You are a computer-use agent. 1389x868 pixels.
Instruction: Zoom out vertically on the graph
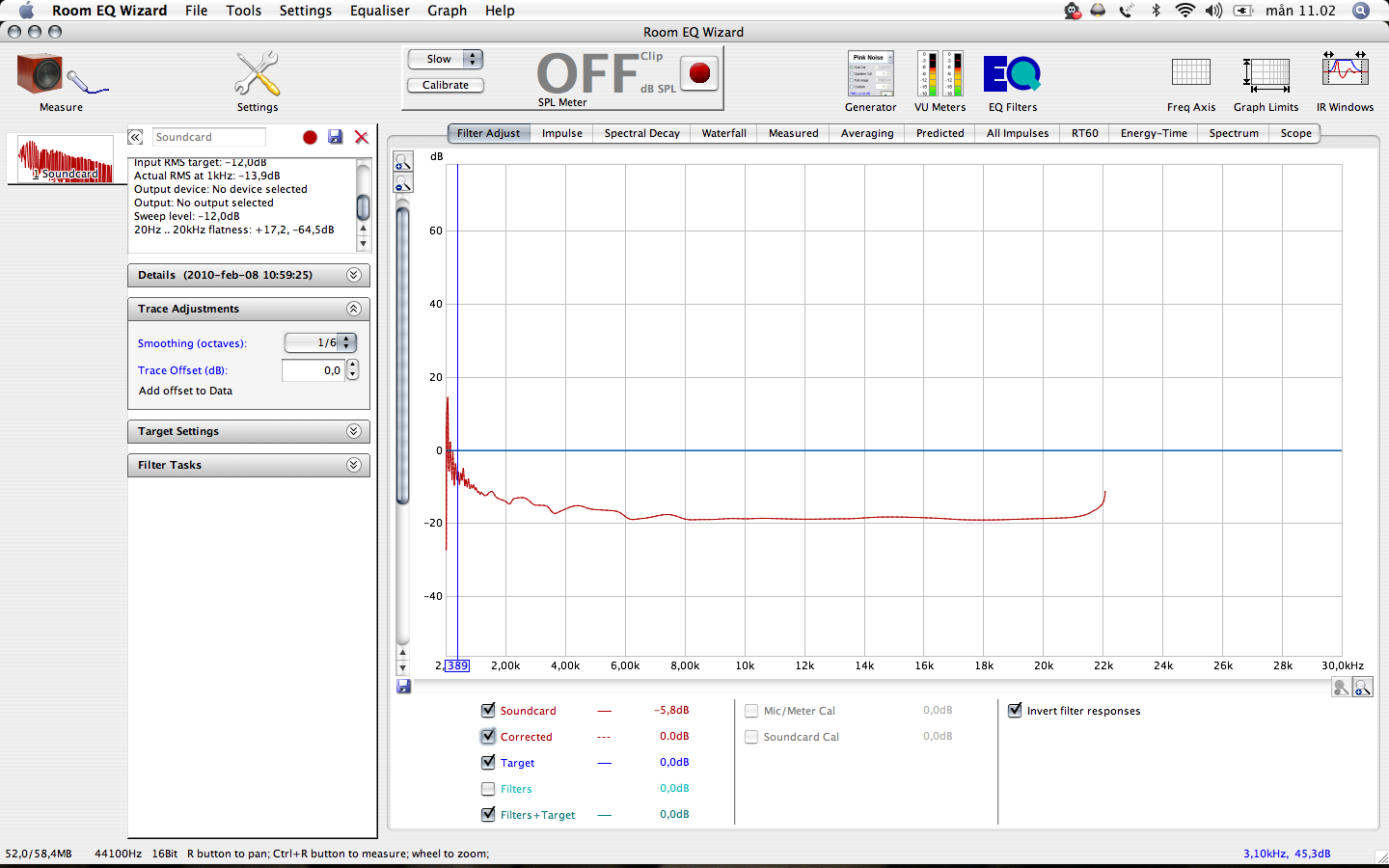click(403, 183)
